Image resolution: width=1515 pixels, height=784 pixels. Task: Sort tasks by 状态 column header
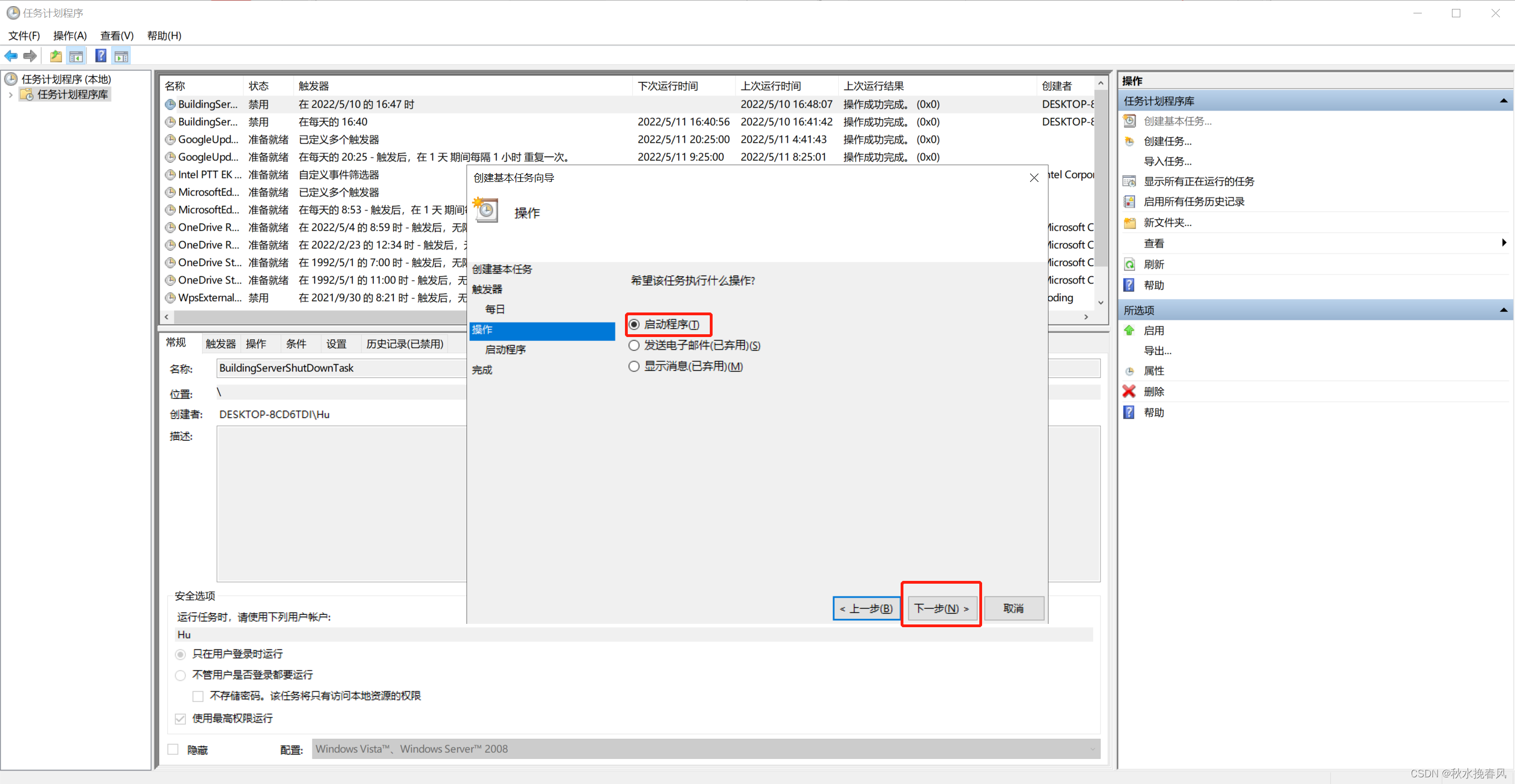click(x=268, y=86)
